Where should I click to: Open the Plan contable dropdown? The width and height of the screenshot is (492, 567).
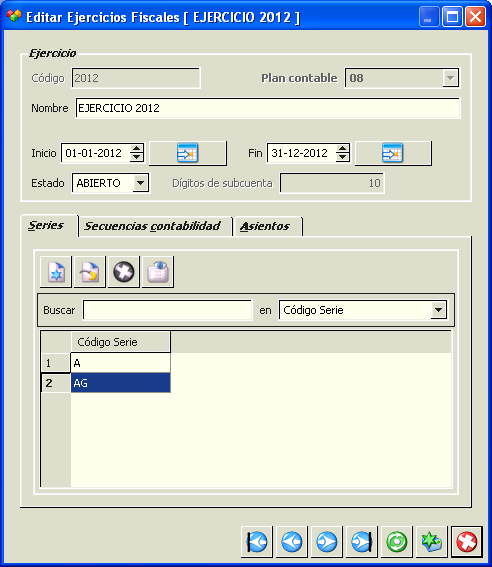450,78
